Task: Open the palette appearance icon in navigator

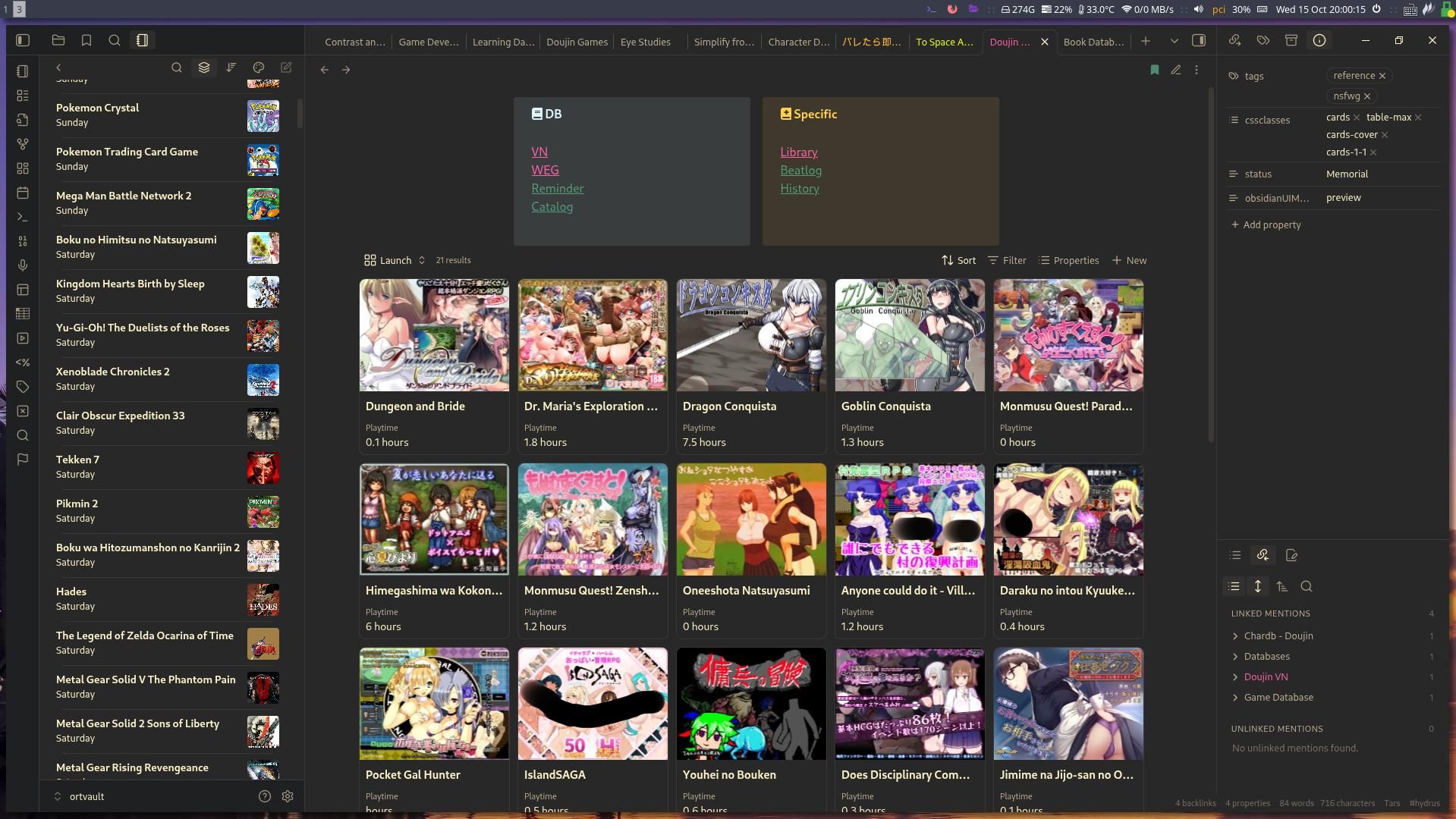Action: tap(259, 67)
